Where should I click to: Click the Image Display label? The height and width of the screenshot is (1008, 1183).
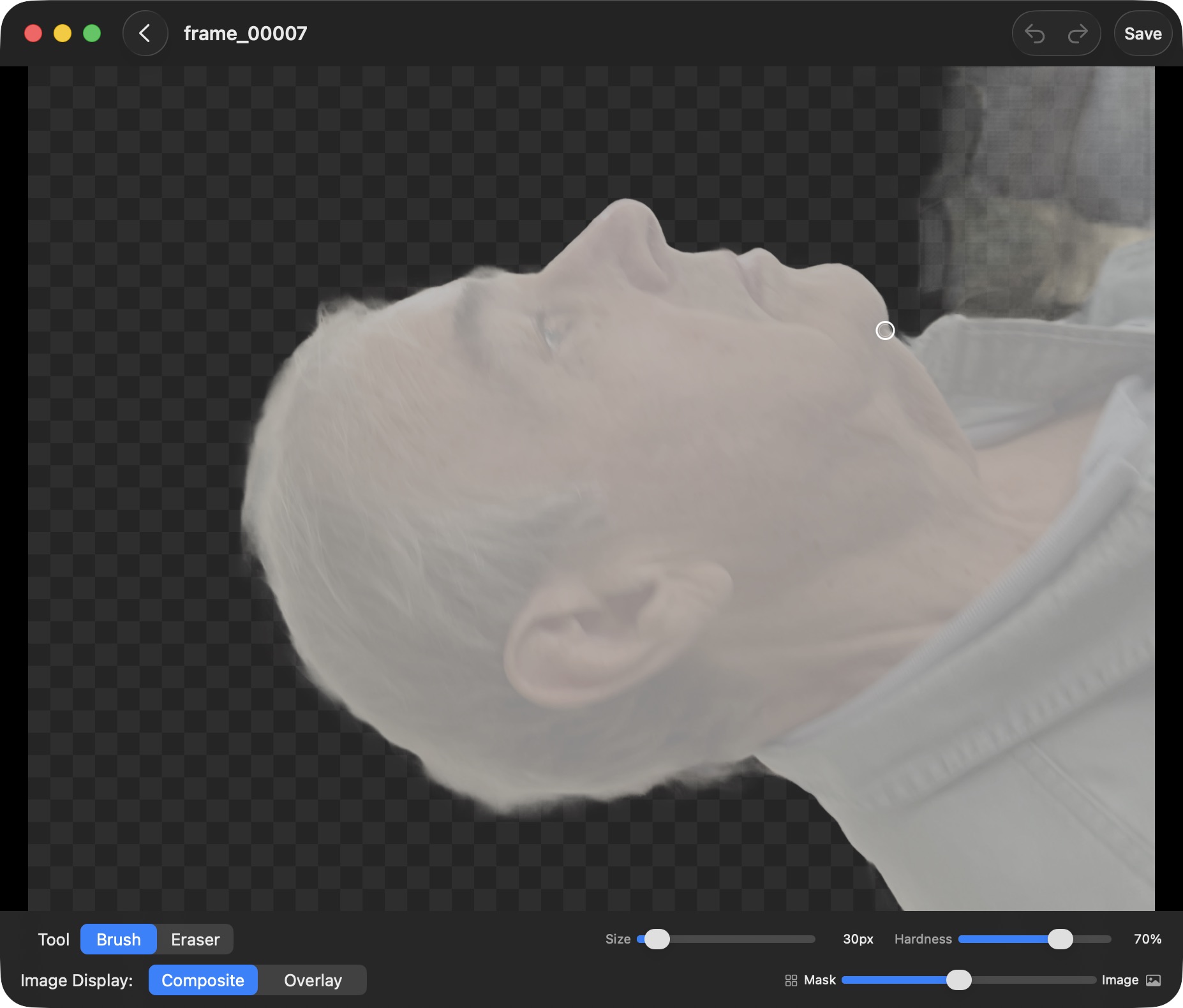77,981
